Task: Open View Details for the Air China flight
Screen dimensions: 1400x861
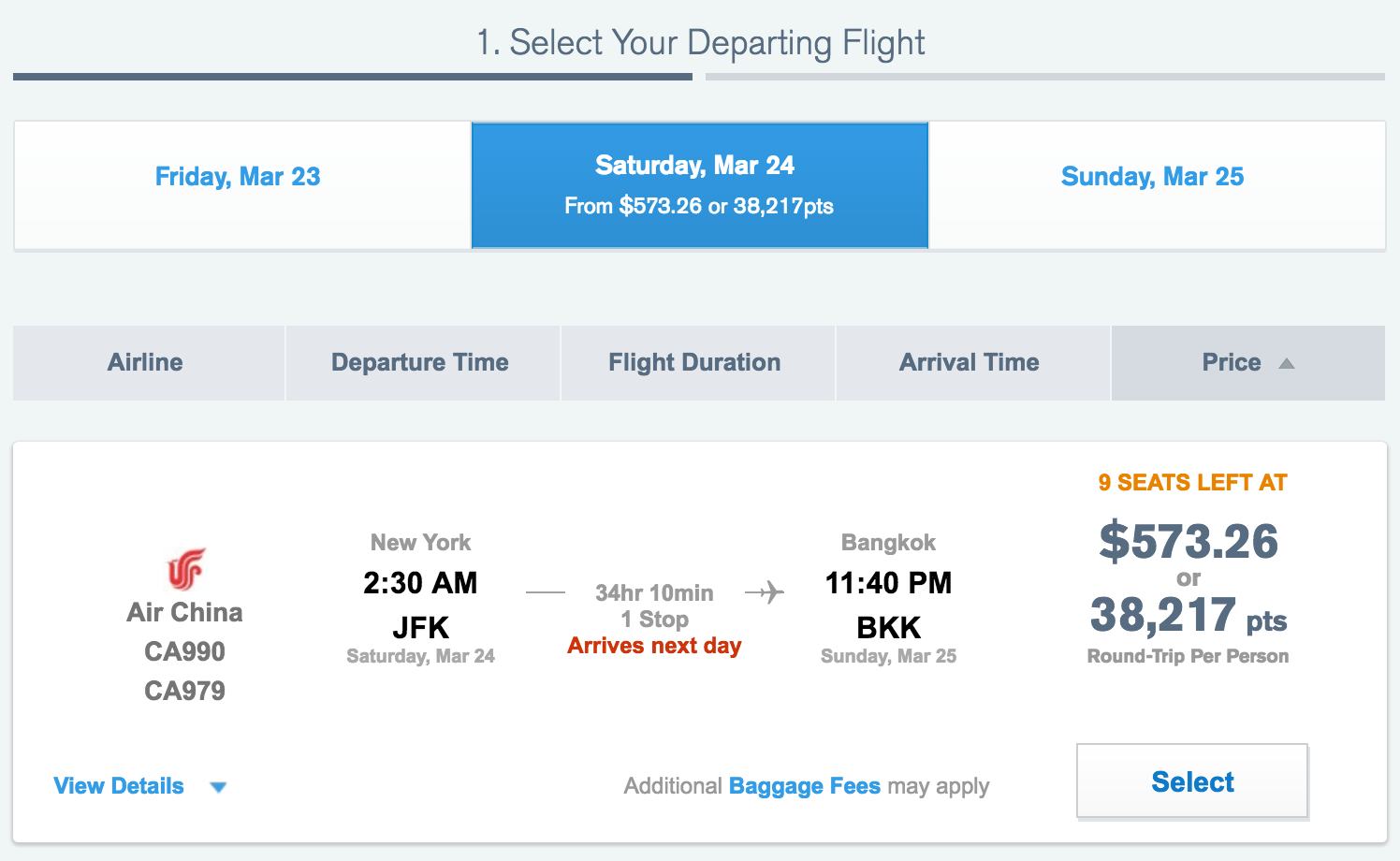Action: [119, 786]
